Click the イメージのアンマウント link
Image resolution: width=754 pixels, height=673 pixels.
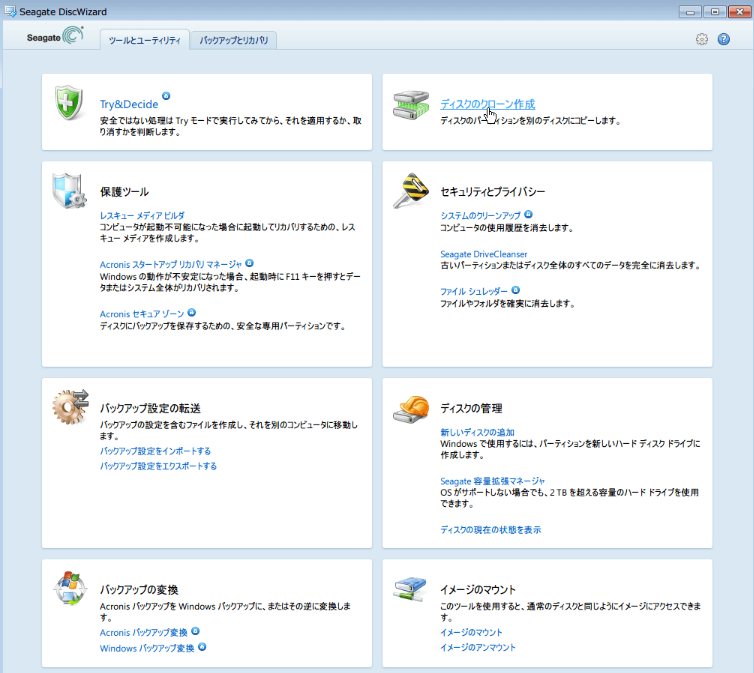pyautogui.click(x=478, y=647)
